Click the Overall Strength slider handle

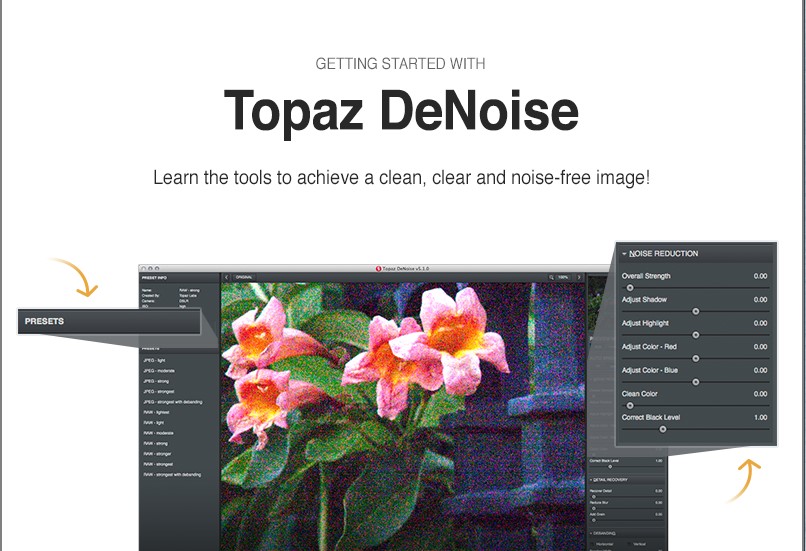(x=630, y=287)
